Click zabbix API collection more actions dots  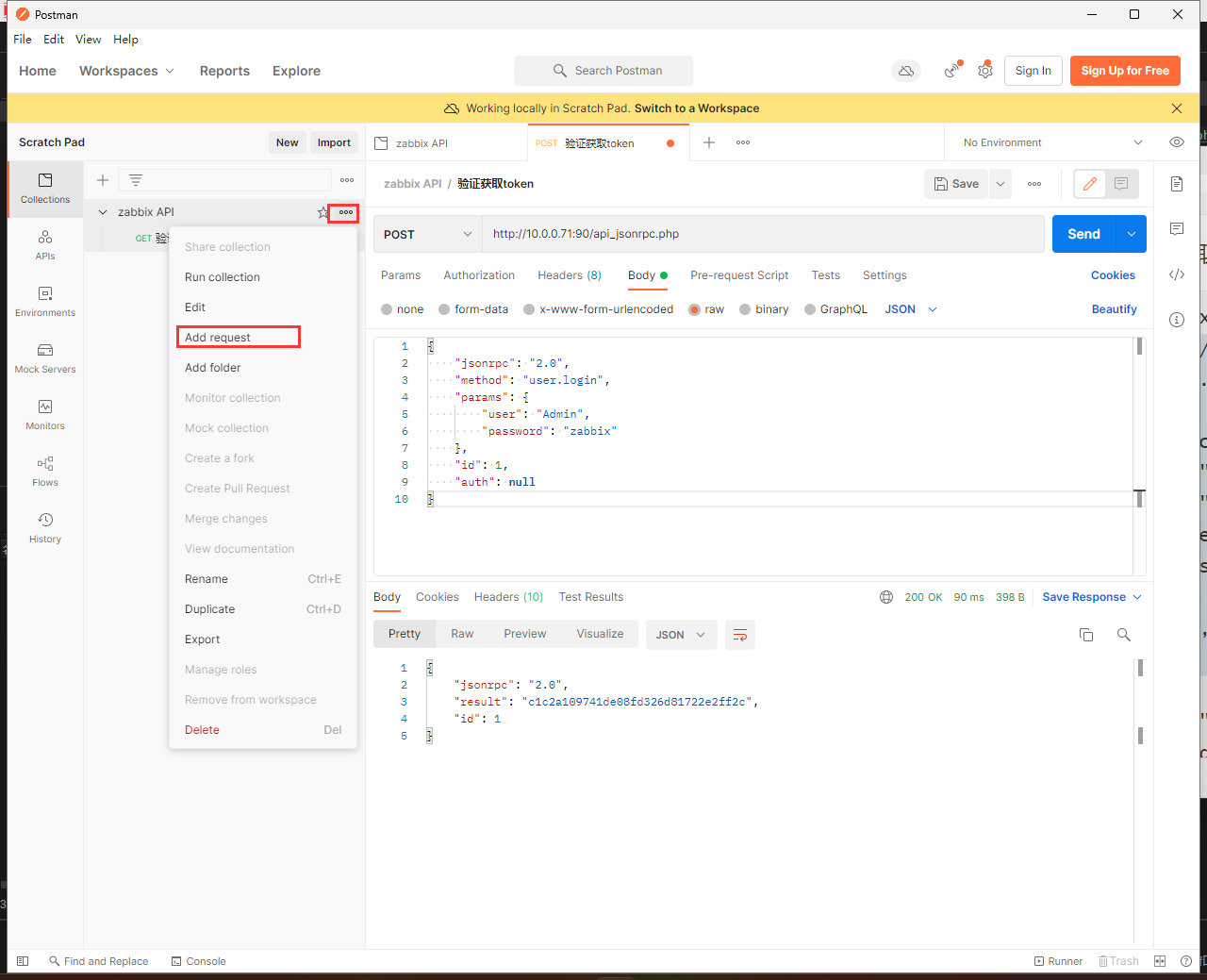tap(346, 212)
